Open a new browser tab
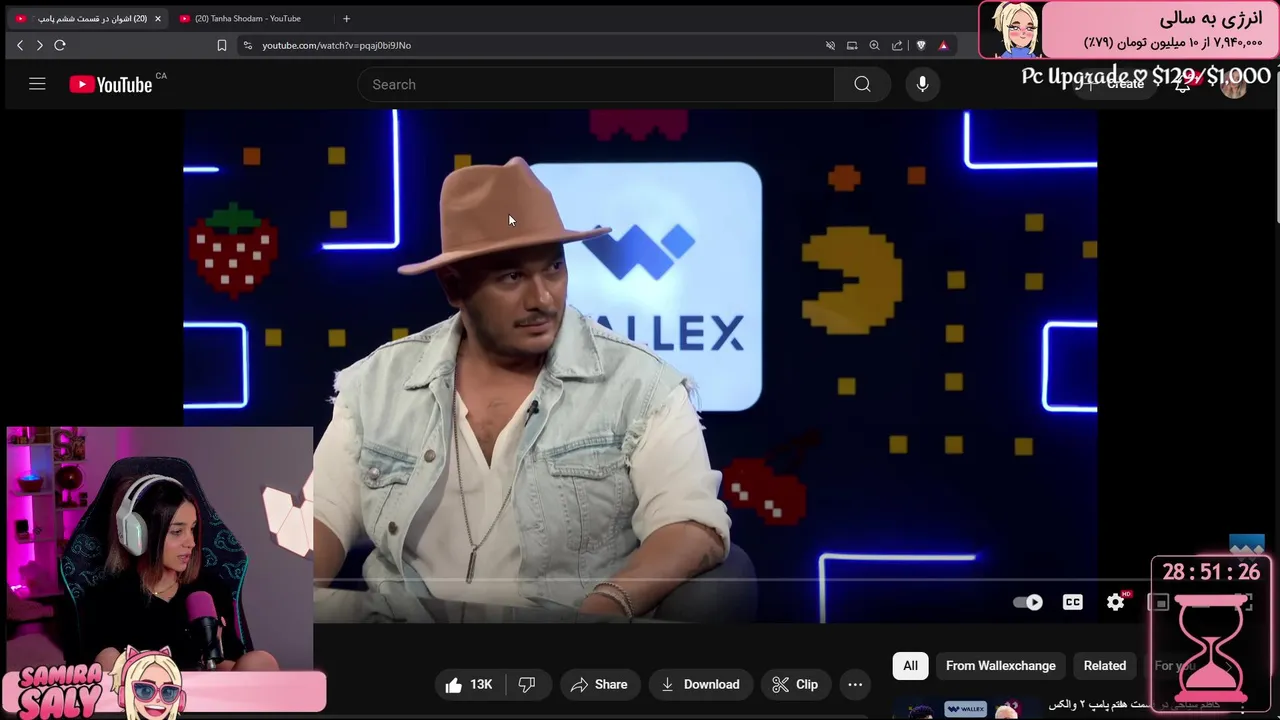1280x720 pixels. [x=346, y=18]
